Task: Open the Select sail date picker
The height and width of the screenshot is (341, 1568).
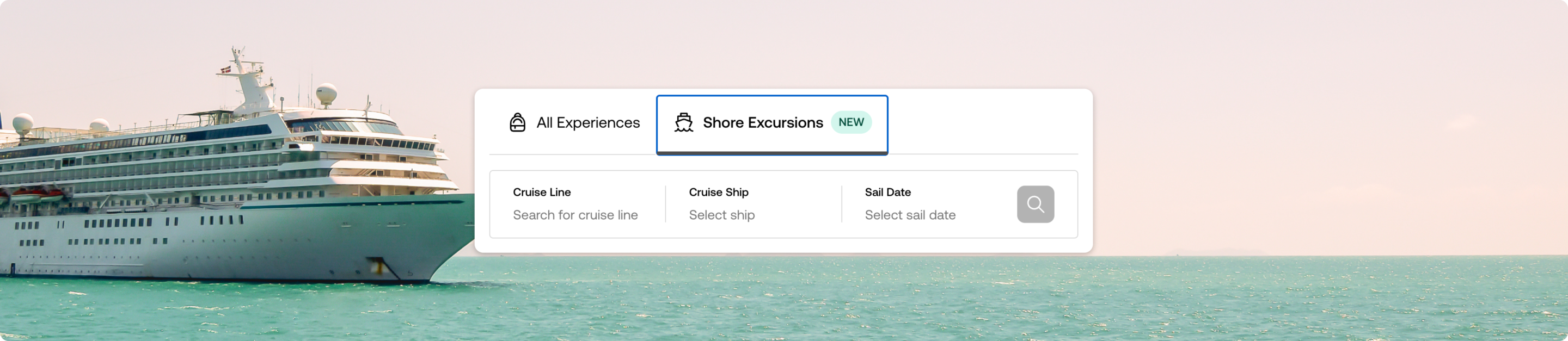Action: click(x=910, y=215)
